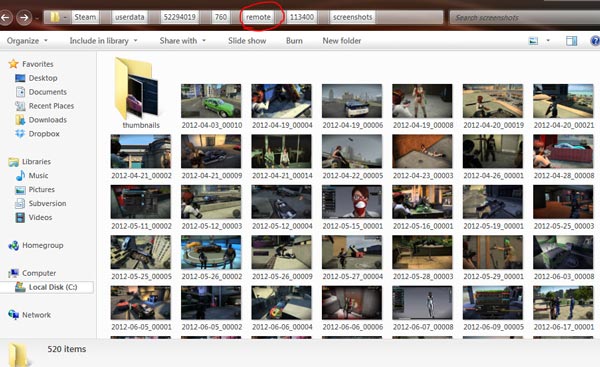The image size is (600, 367).
Task: Select screenshot 2012-04-21_00009
Action: click(211, 157)
